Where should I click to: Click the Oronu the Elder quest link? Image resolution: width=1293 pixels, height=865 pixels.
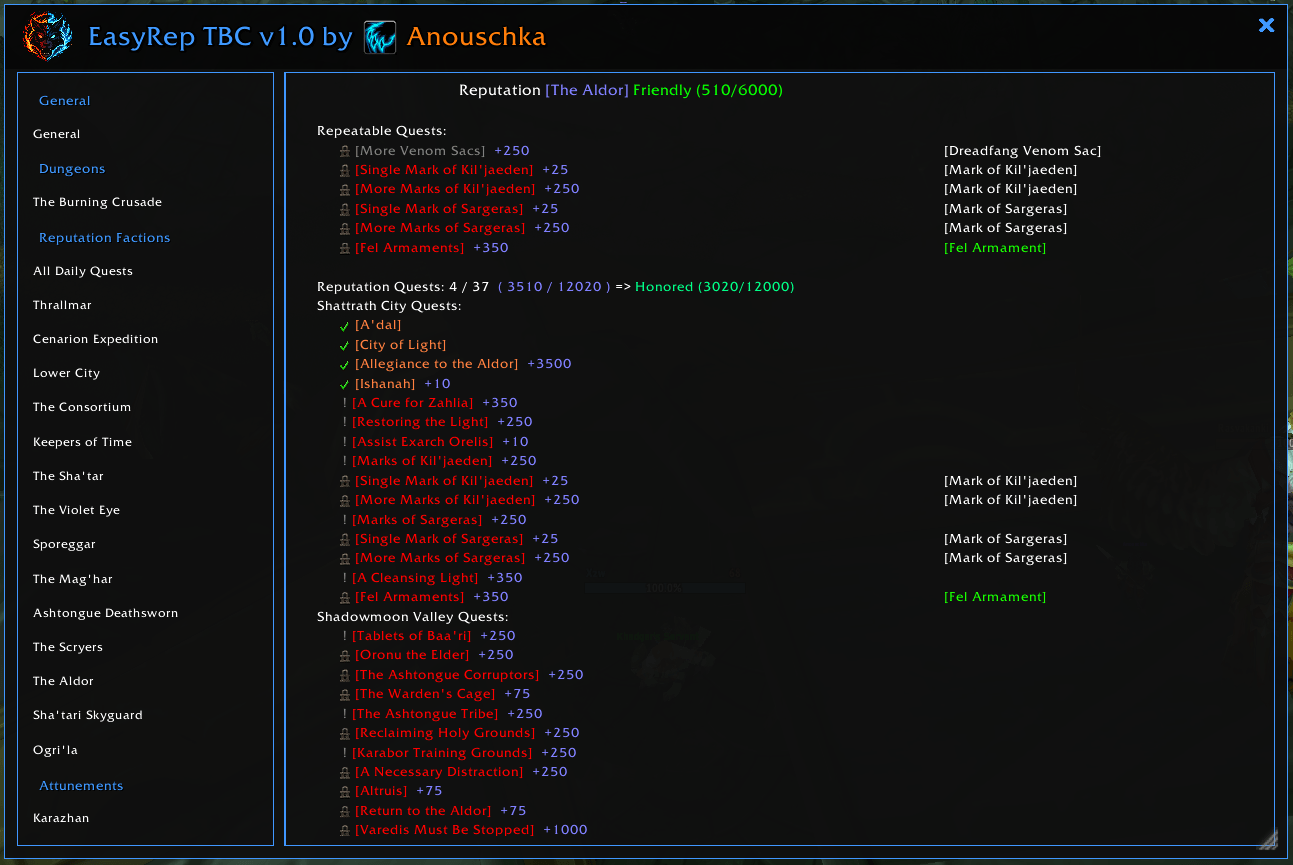click(x=412, y=655)
